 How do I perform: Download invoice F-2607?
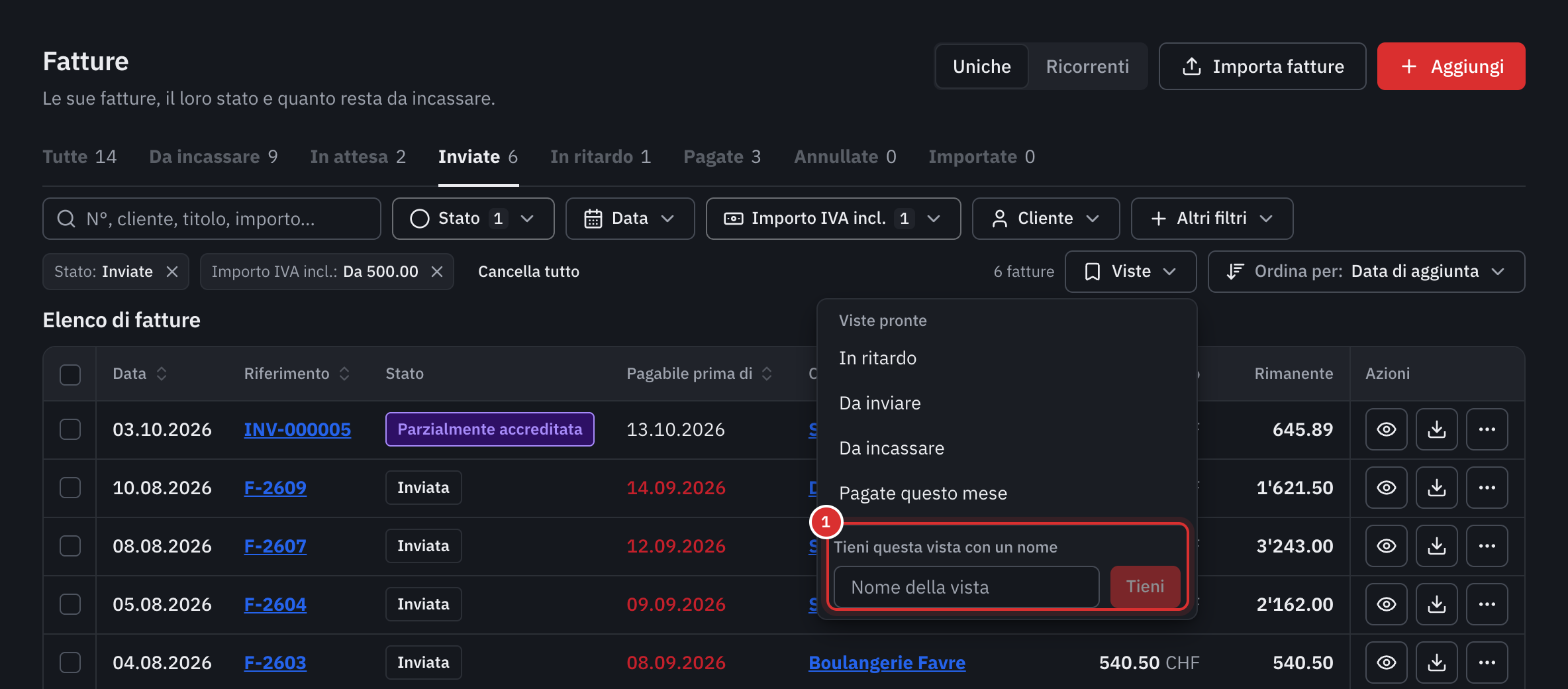coord(1436,546)
